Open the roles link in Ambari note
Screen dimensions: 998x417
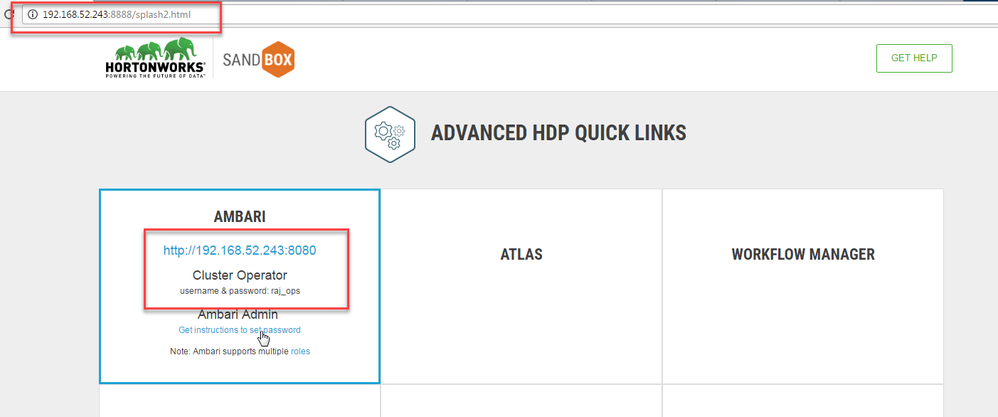300,351
